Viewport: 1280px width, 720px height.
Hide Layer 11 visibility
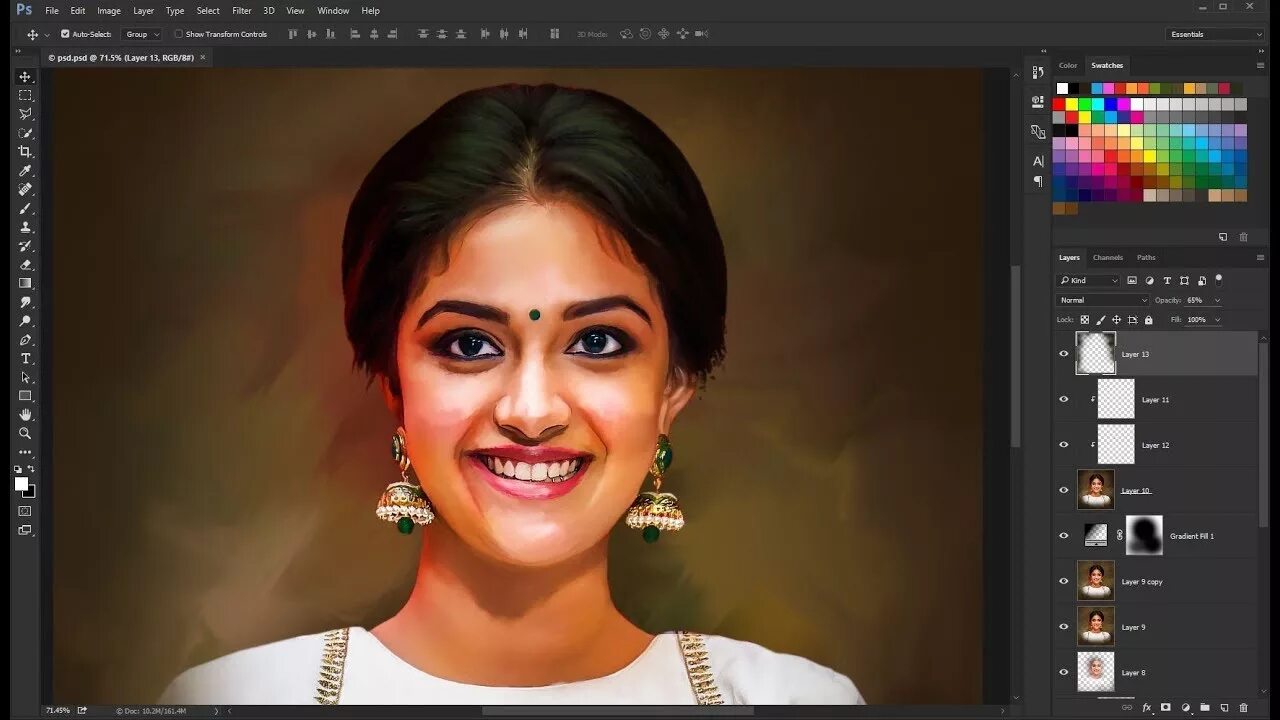(x=1064, y=399)
